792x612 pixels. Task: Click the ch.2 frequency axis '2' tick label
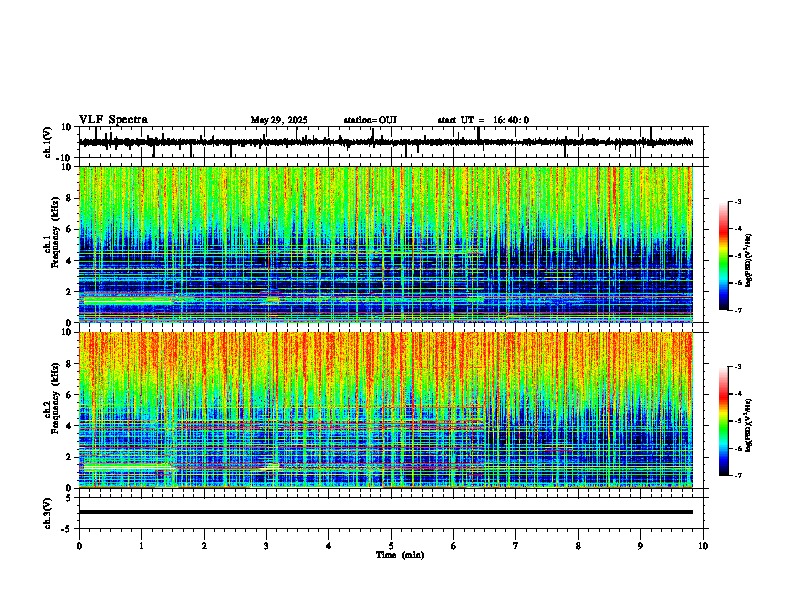click(x=69, y=457)
